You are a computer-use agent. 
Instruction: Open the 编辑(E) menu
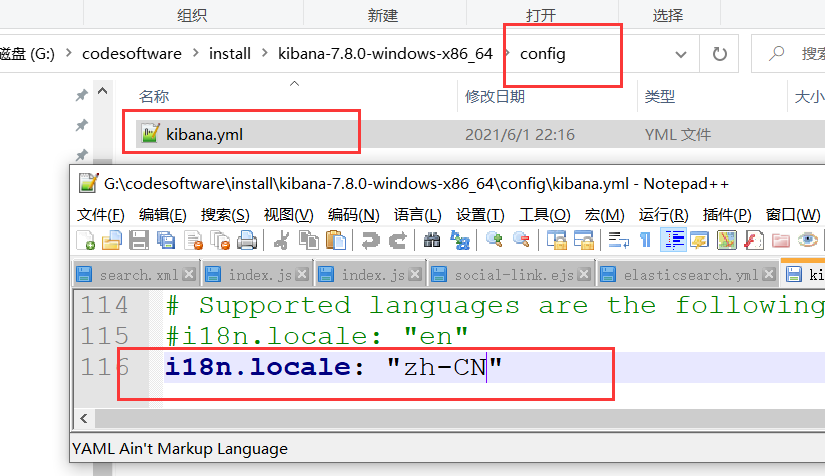(x=163, y=215)
